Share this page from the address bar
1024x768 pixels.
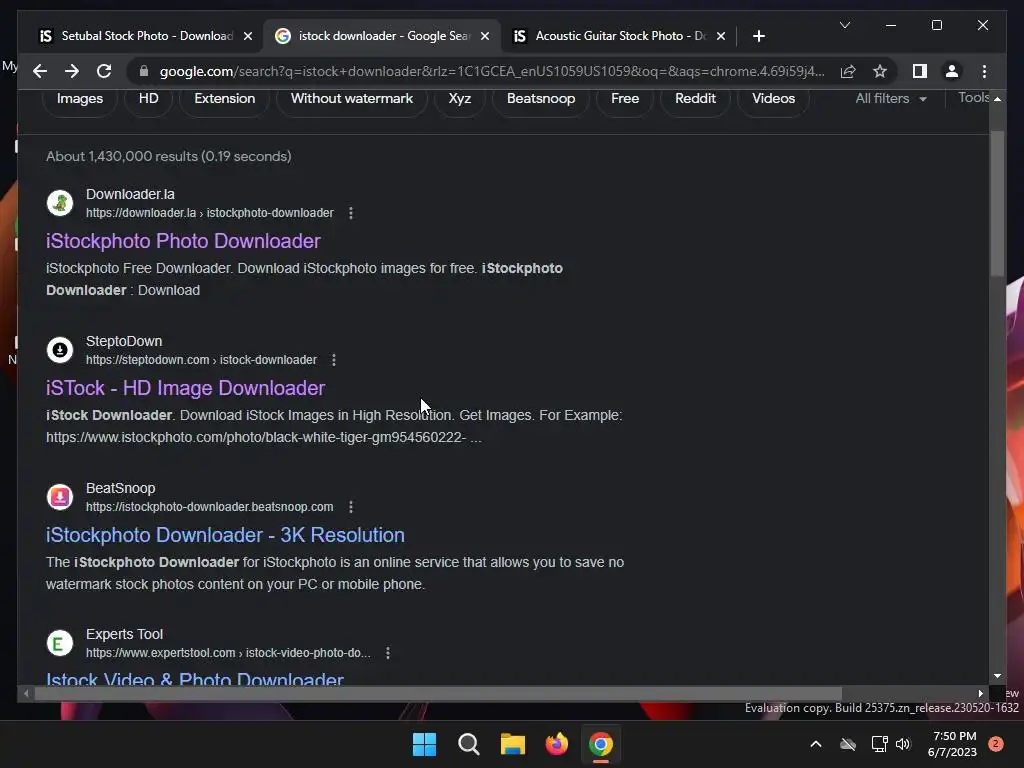pos(848,71)
